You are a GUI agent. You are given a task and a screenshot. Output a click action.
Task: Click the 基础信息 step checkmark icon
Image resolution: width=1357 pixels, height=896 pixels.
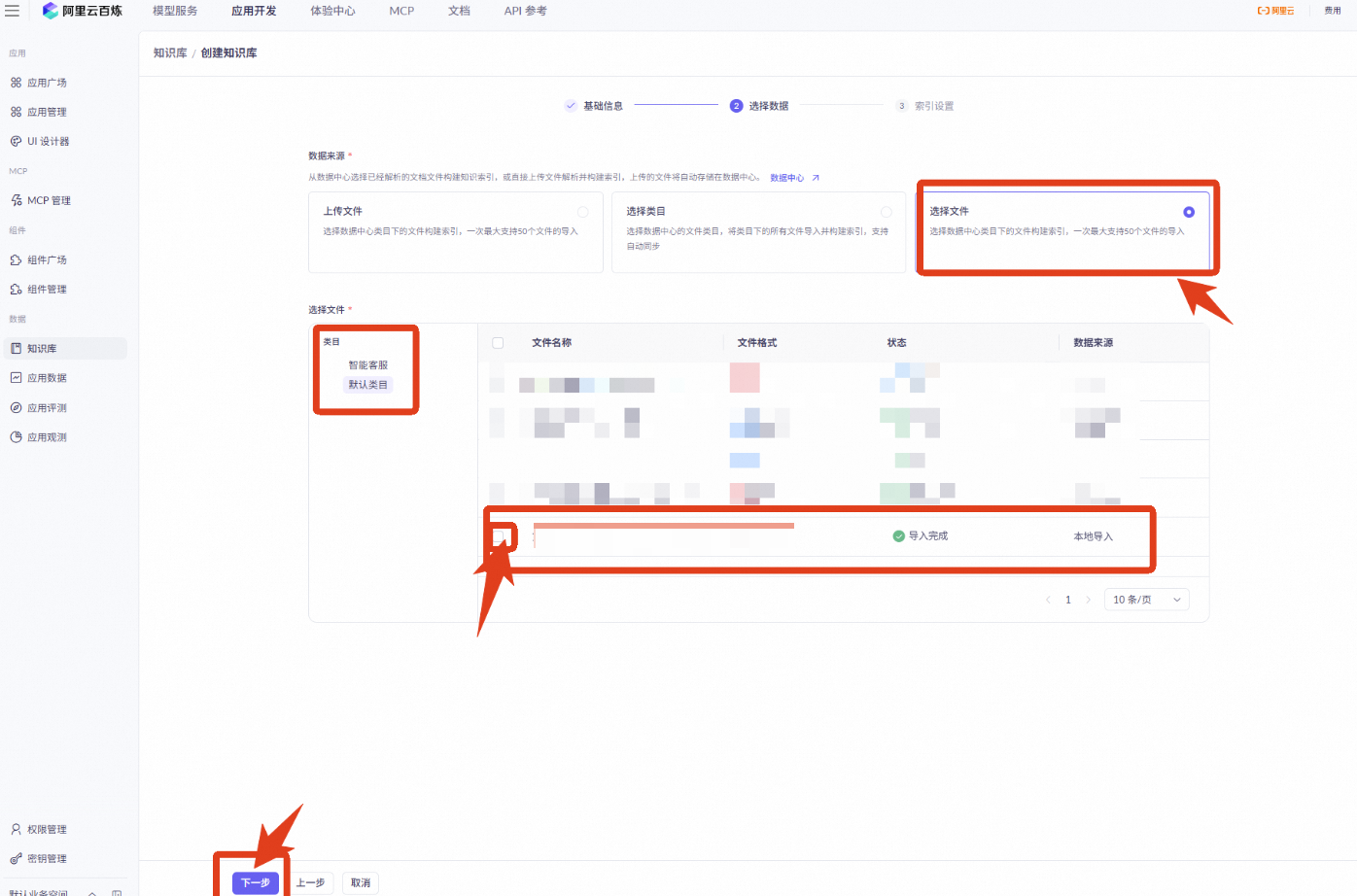click(x=571, y=106)
